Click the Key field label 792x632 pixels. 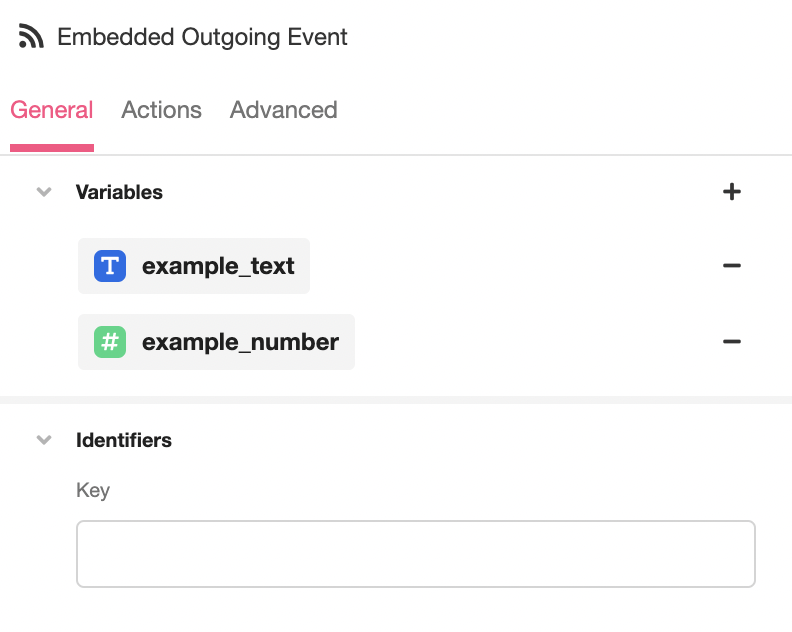[x=93, y=491]
